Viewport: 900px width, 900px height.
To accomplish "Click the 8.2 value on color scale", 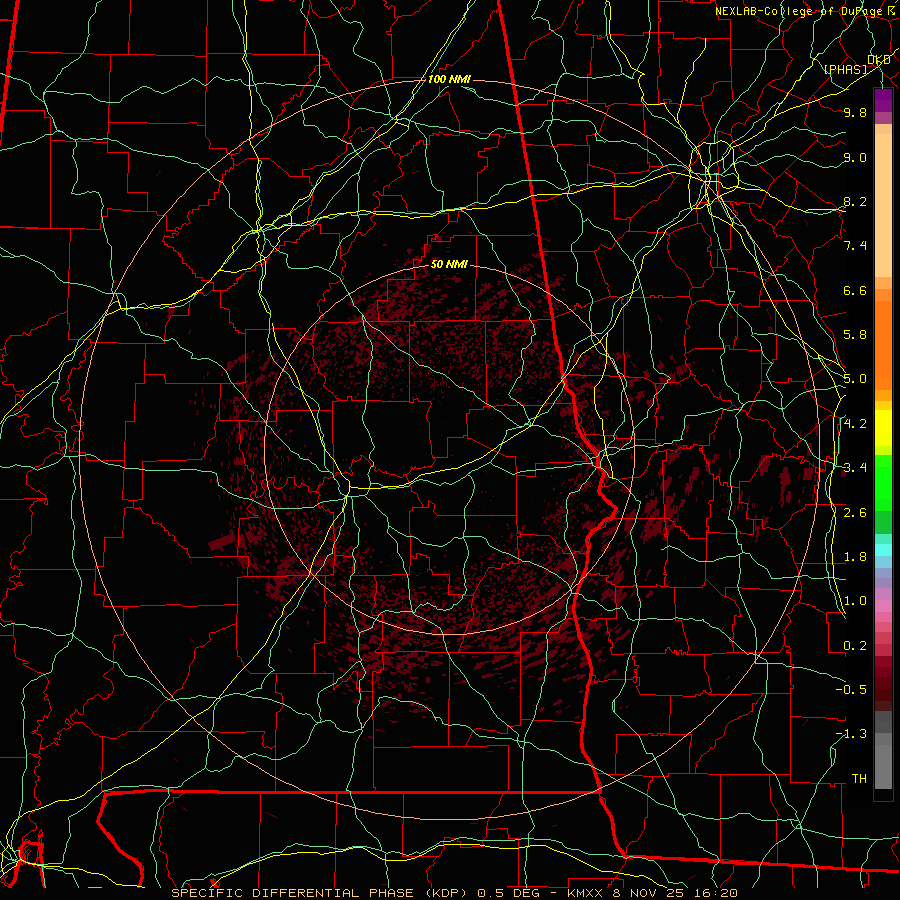I will (x=855, y=201).
